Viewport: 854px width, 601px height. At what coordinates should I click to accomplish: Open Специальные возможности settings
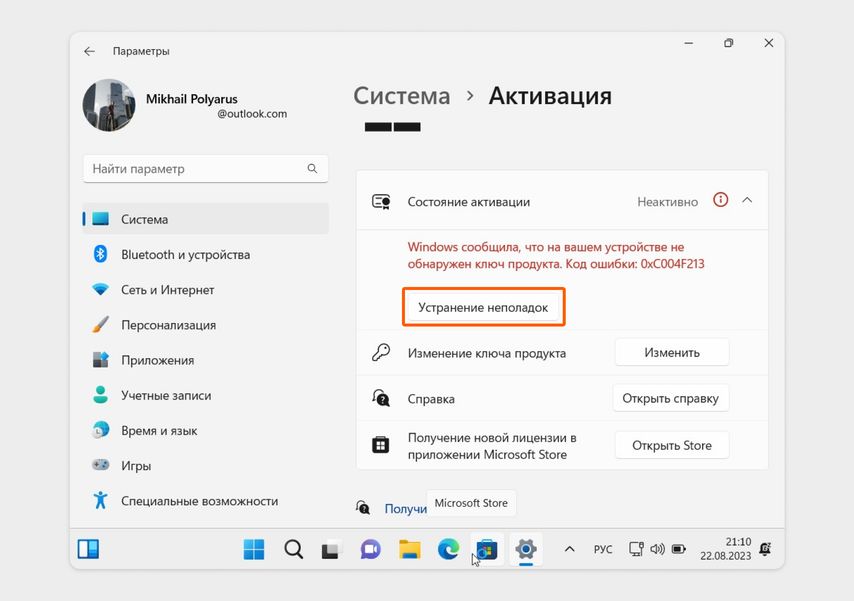point(205,501)
